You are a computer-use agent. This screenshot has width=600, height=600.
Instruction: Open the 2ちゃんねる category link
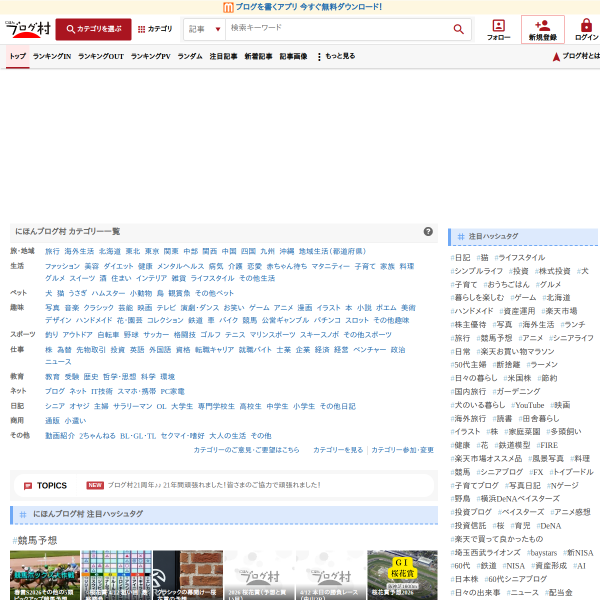tap(97, 436)
